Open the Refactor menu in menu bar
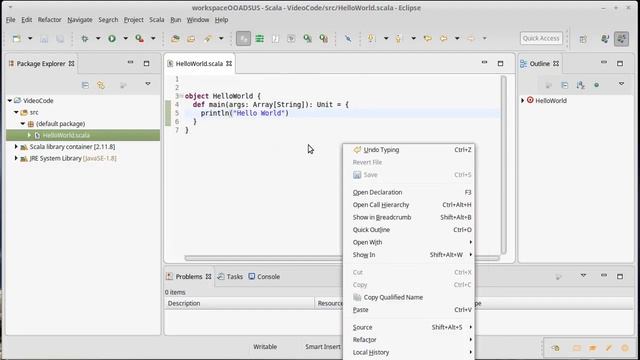Screen dimensions: 640x360 [49, 20]
